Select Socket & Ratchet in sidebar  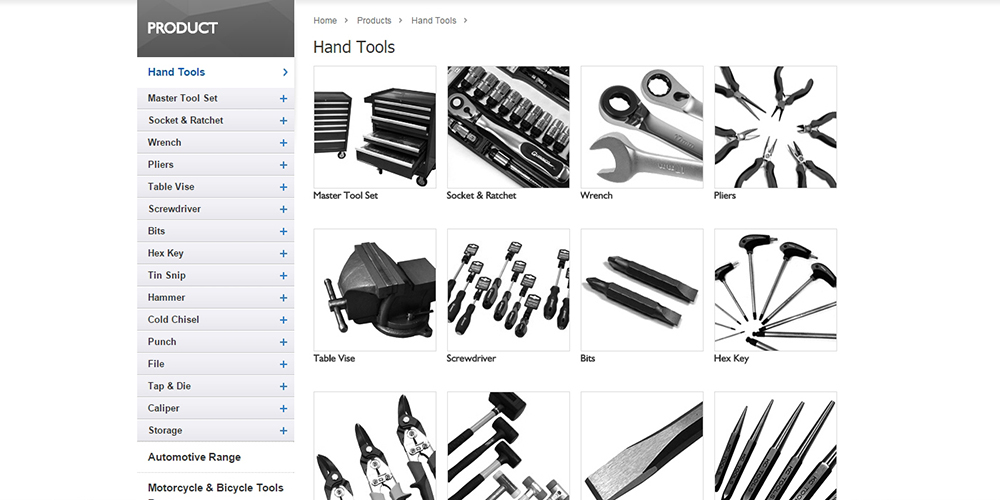(186, 121)
